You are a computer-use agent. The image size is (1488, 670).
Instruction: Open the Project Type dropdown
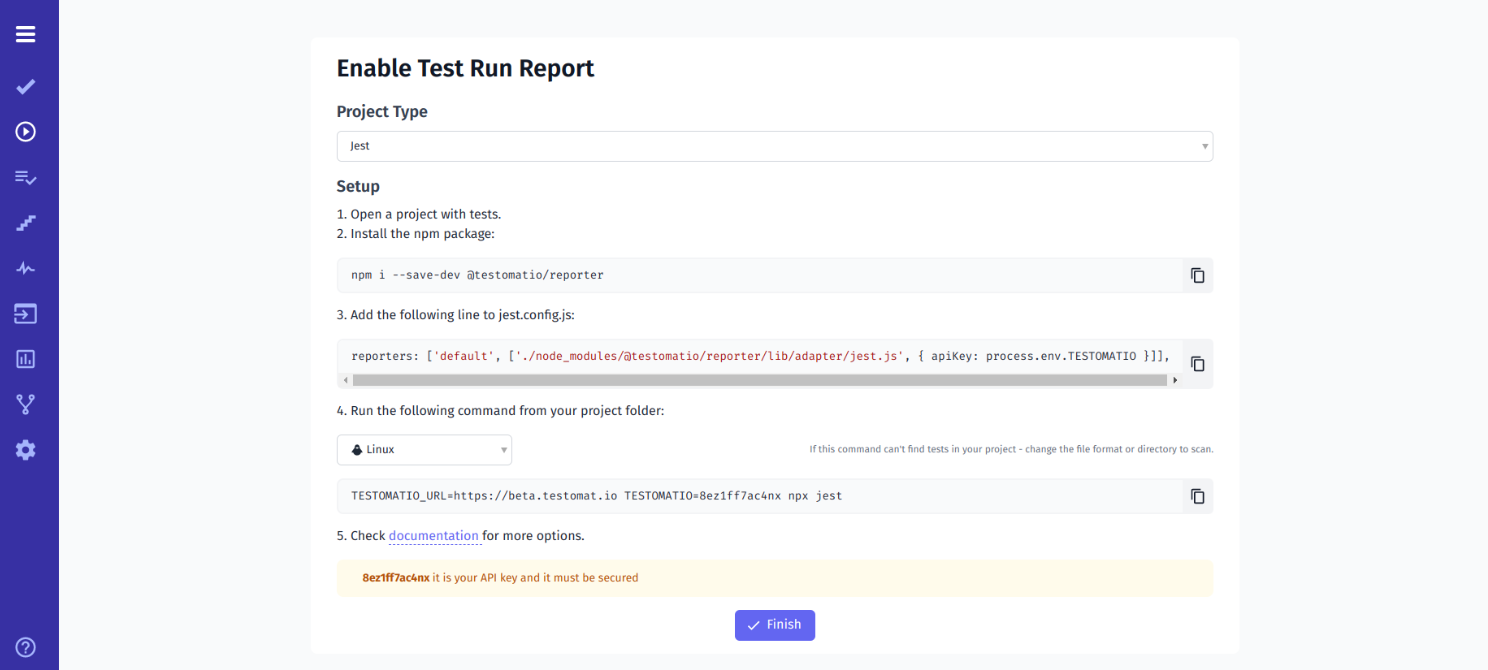775,146
